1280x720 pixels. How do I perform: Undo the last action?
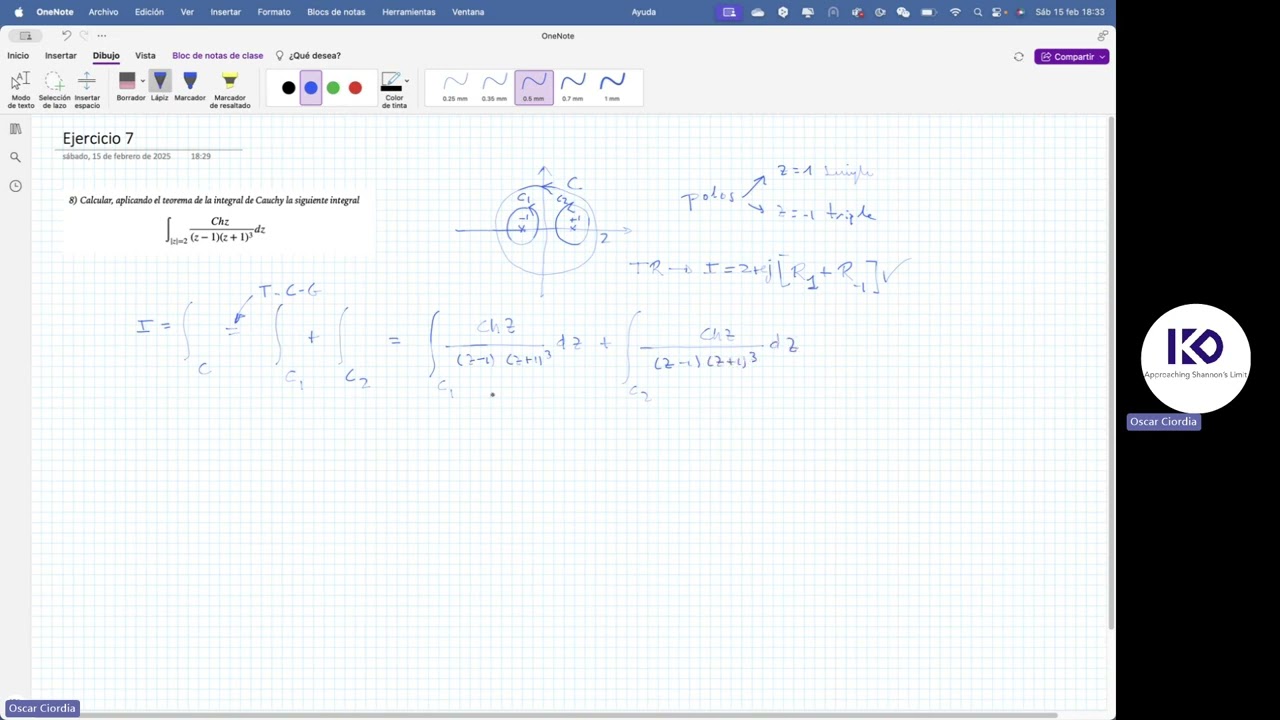point(66,36)
